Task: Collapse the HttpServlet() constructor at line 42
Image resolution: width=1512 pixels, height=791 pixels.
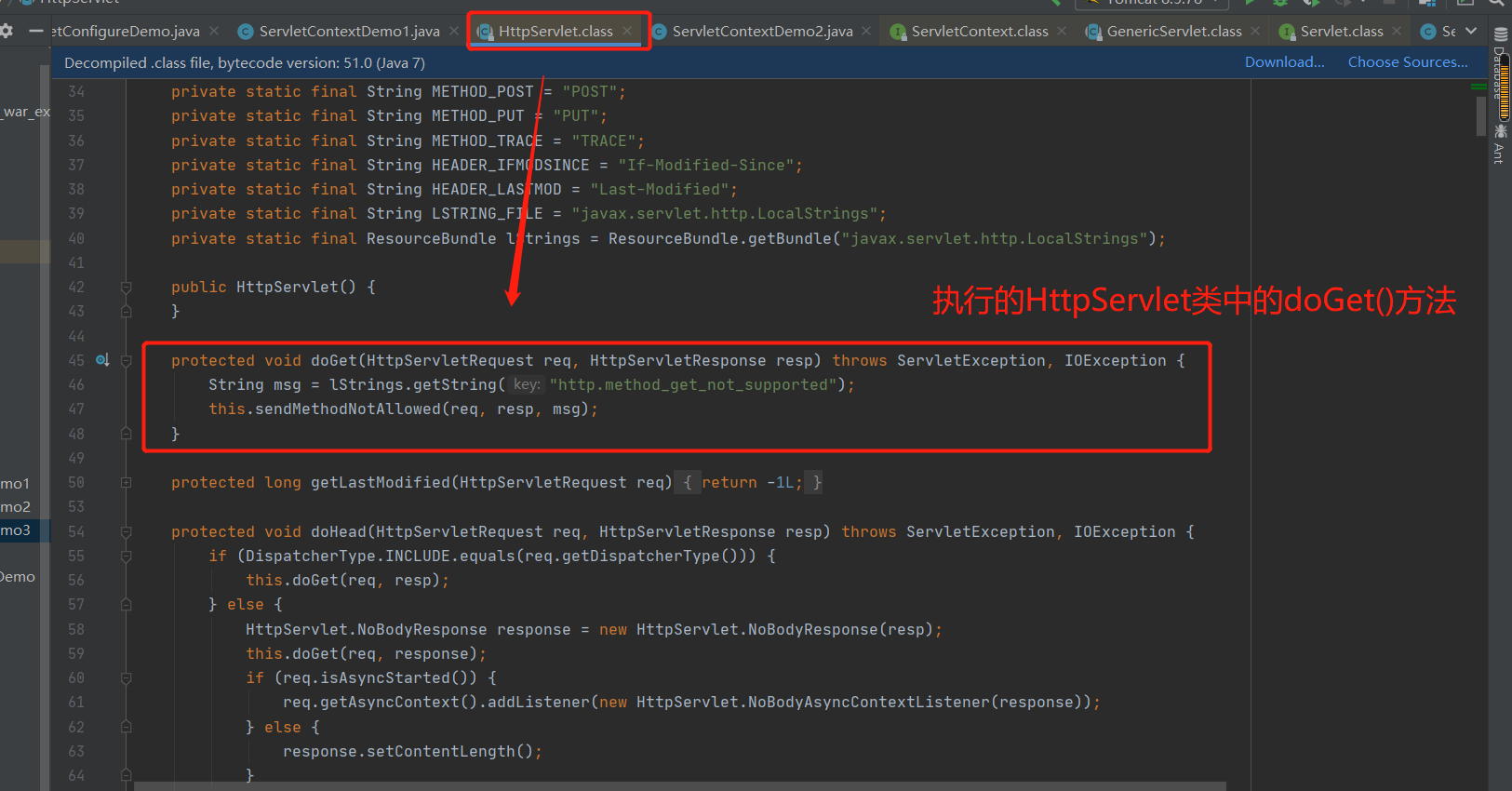Action: (x=126, y=288)
